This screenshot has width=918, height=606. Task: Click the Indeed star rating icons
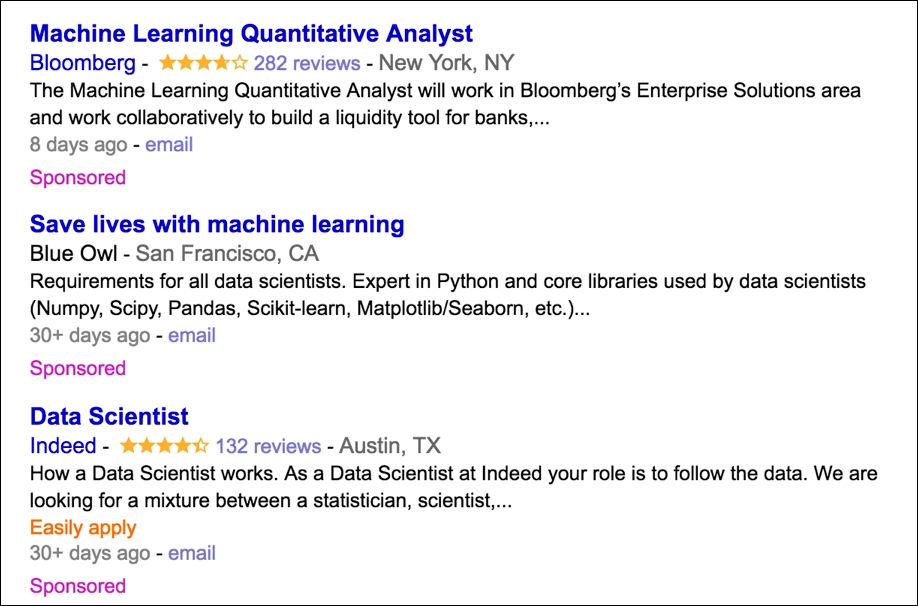click(164, 446)
